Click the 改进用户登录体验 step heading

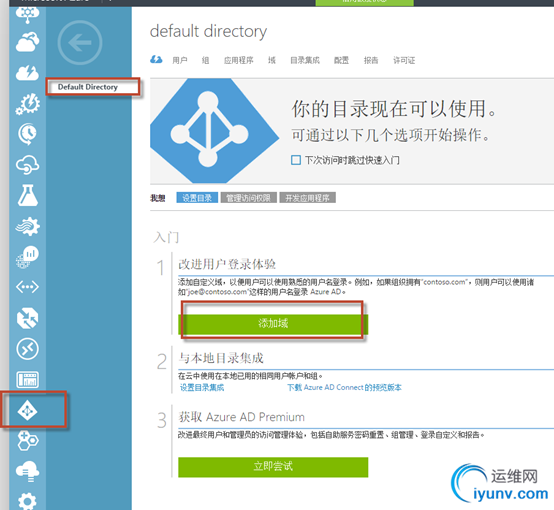tap(227, 264)
